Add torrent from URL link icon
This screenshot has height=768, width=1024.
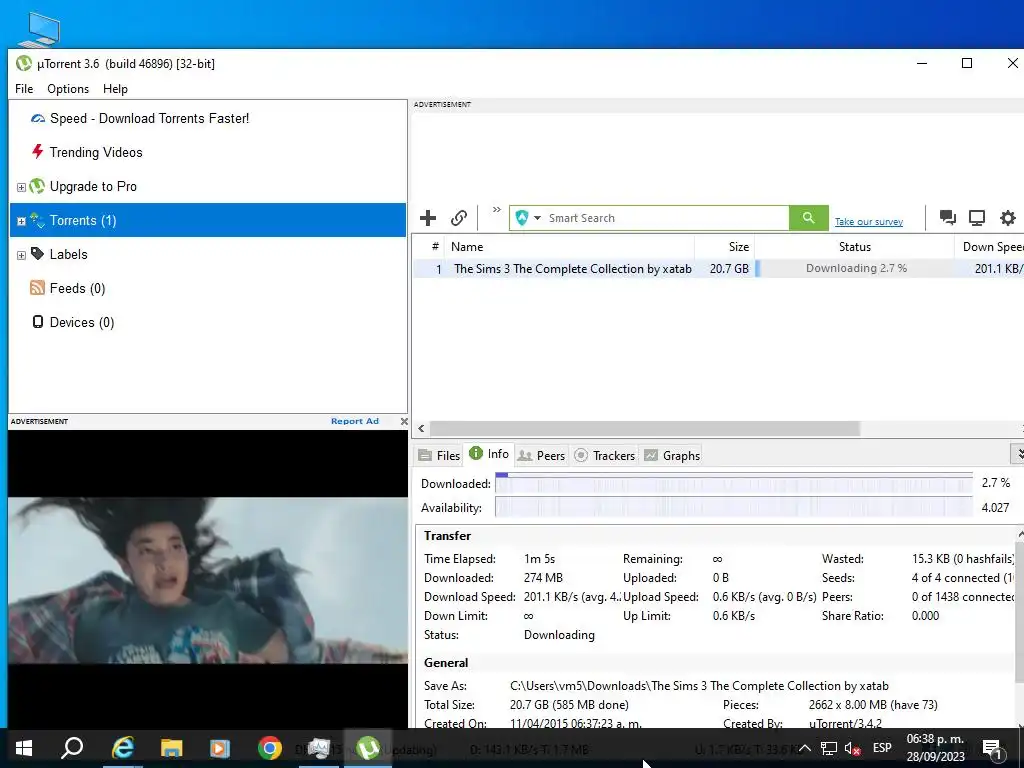click(459, 218)
